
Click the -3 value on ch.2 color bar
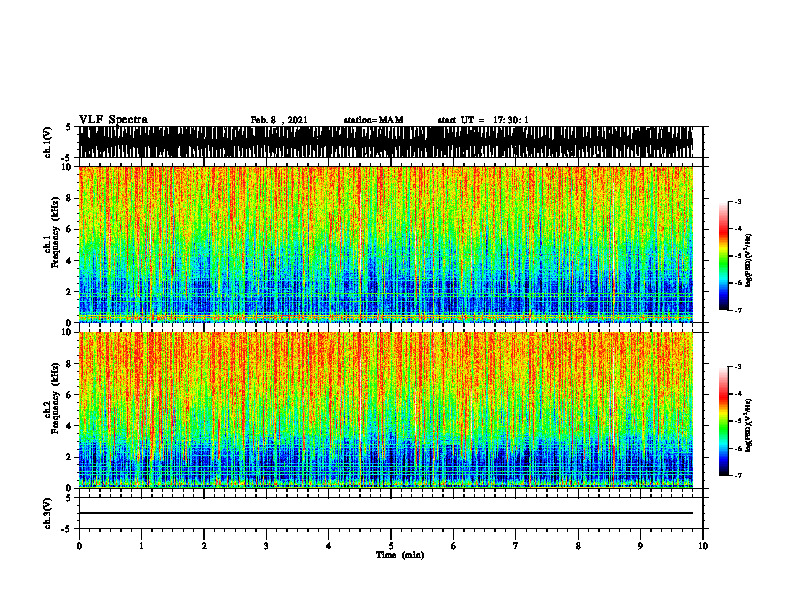(x=738, y=367)
